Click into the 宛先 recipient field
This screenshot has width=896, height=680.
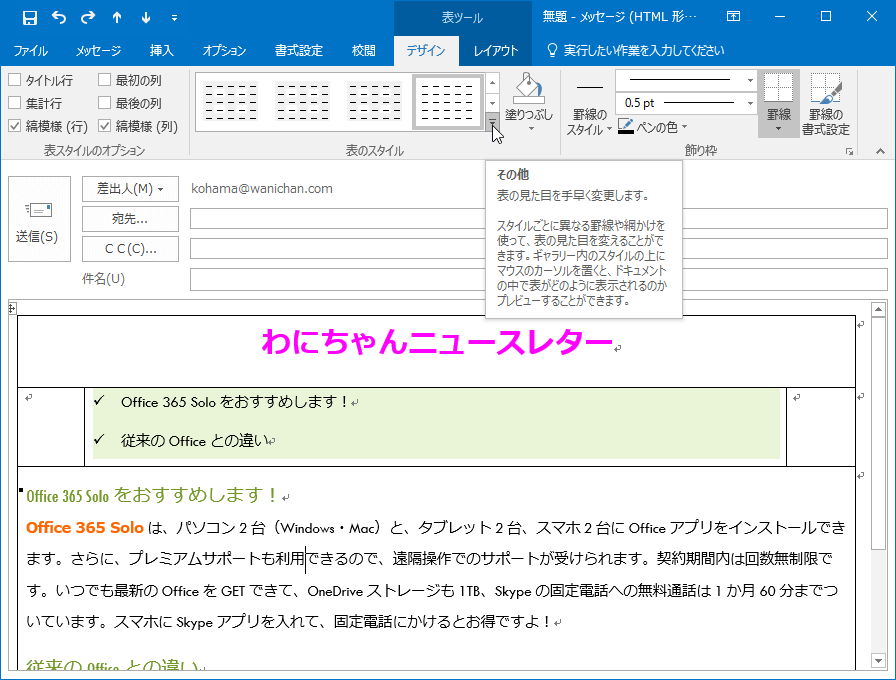pos(539,219)
